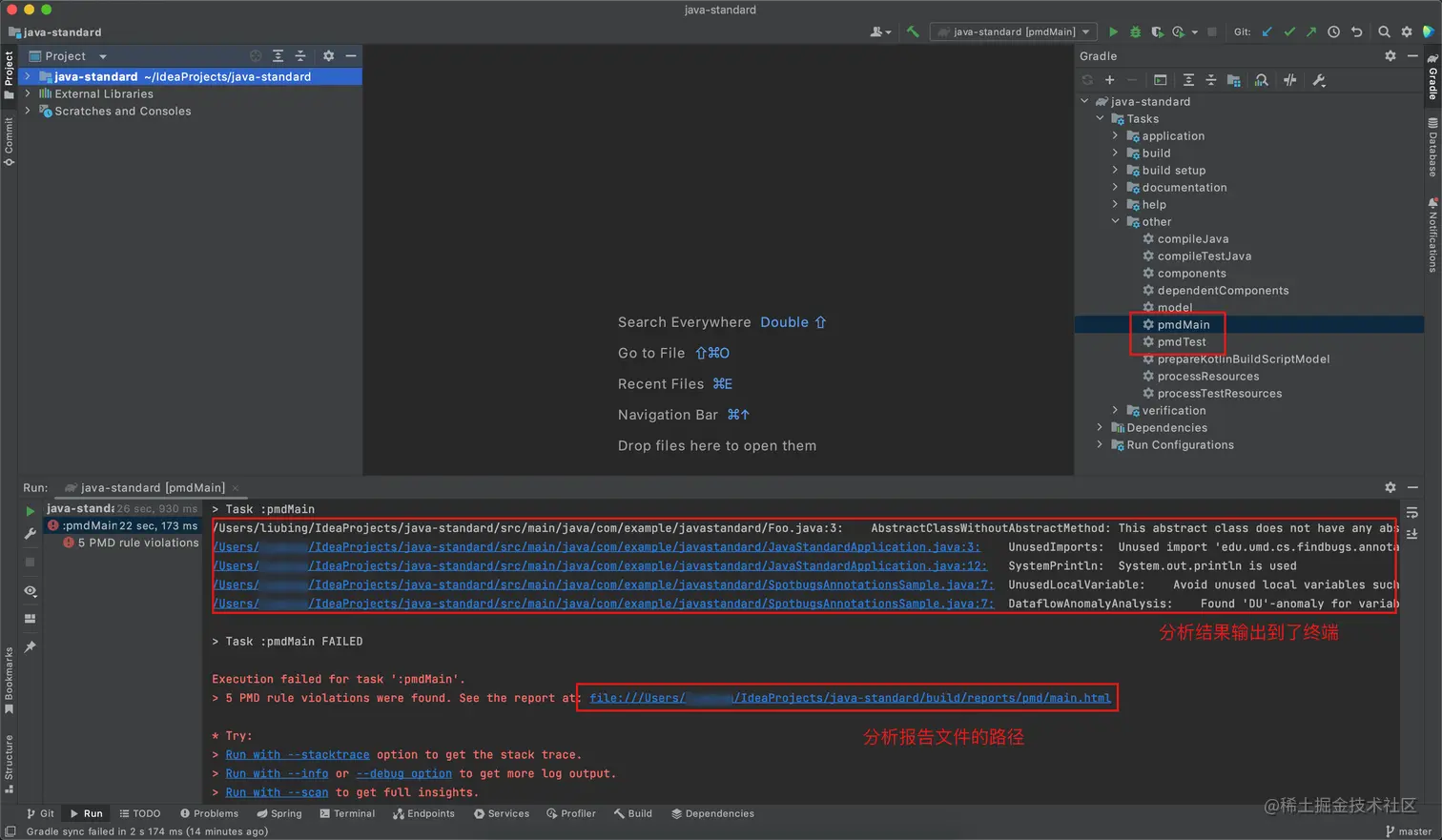Viewport: 1442px width, 840px height.
Task: Open Gradle panel options gear
Action: (x=1390, y=56)
